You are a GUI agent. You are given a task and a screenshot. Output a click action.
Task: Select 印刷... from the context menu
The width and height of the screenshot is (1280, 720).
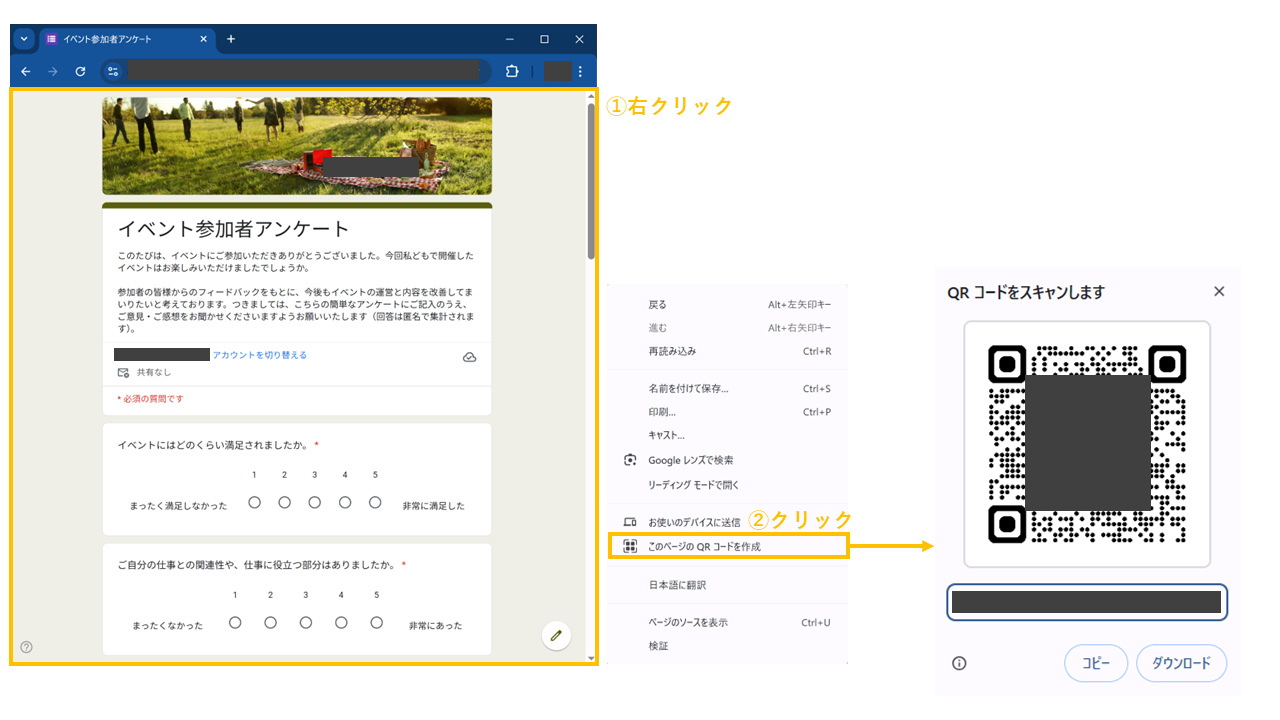click(x=727, y=412)
